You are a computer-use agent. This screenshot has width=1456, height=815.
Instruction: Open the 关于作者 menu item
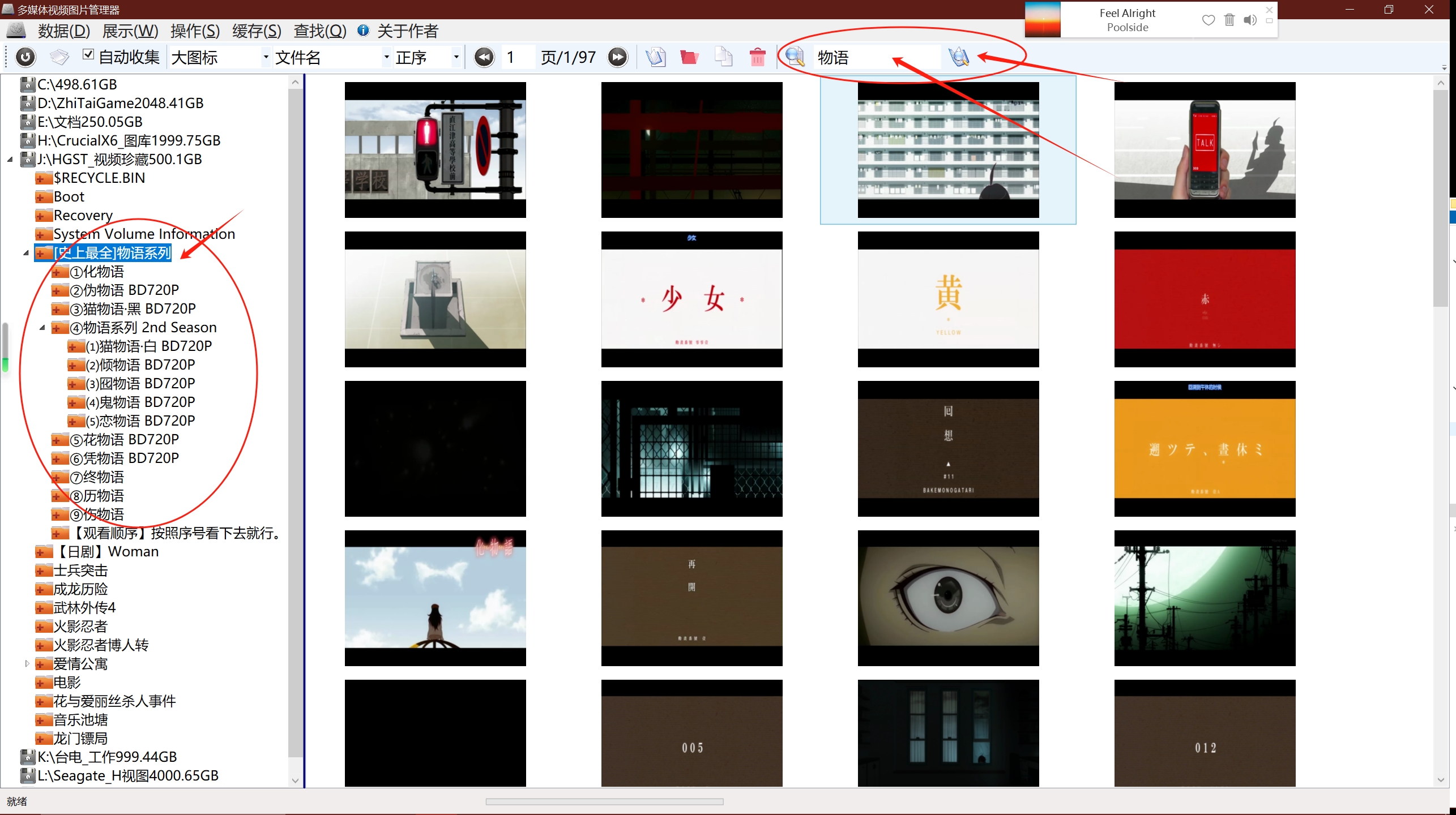tap(408, 31)
